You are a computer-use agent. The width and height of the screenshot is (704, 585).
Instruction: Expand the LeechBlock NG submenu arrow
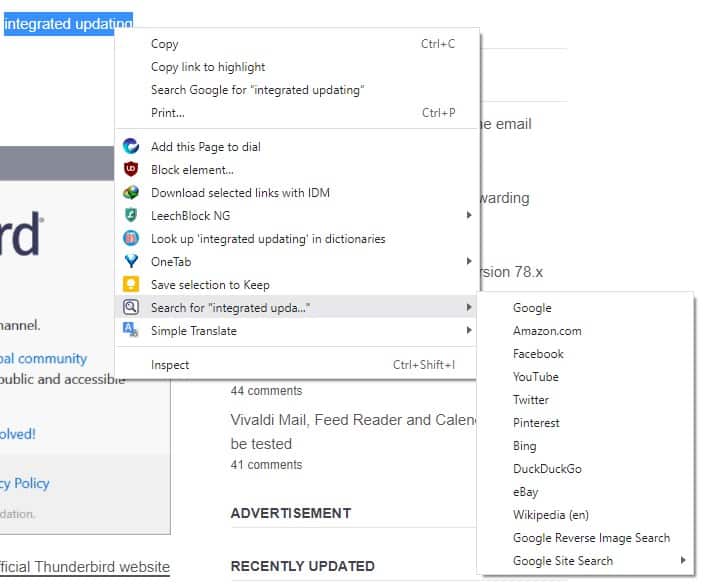coord(469,215)
